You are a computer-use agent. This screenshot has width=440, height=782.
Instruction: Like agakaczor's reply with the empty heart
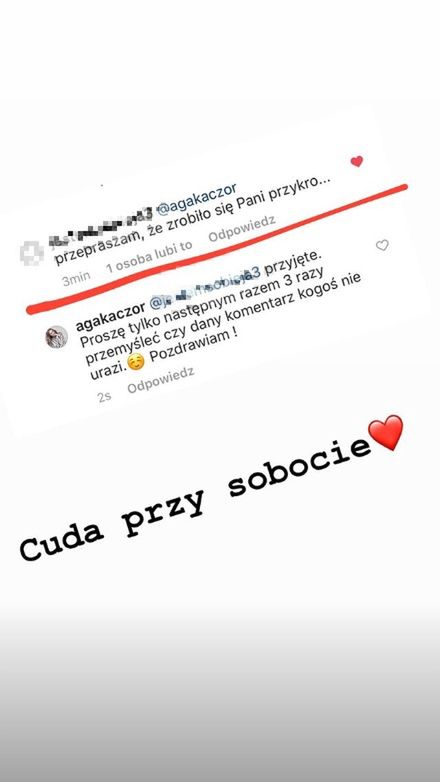click(382, 245)
